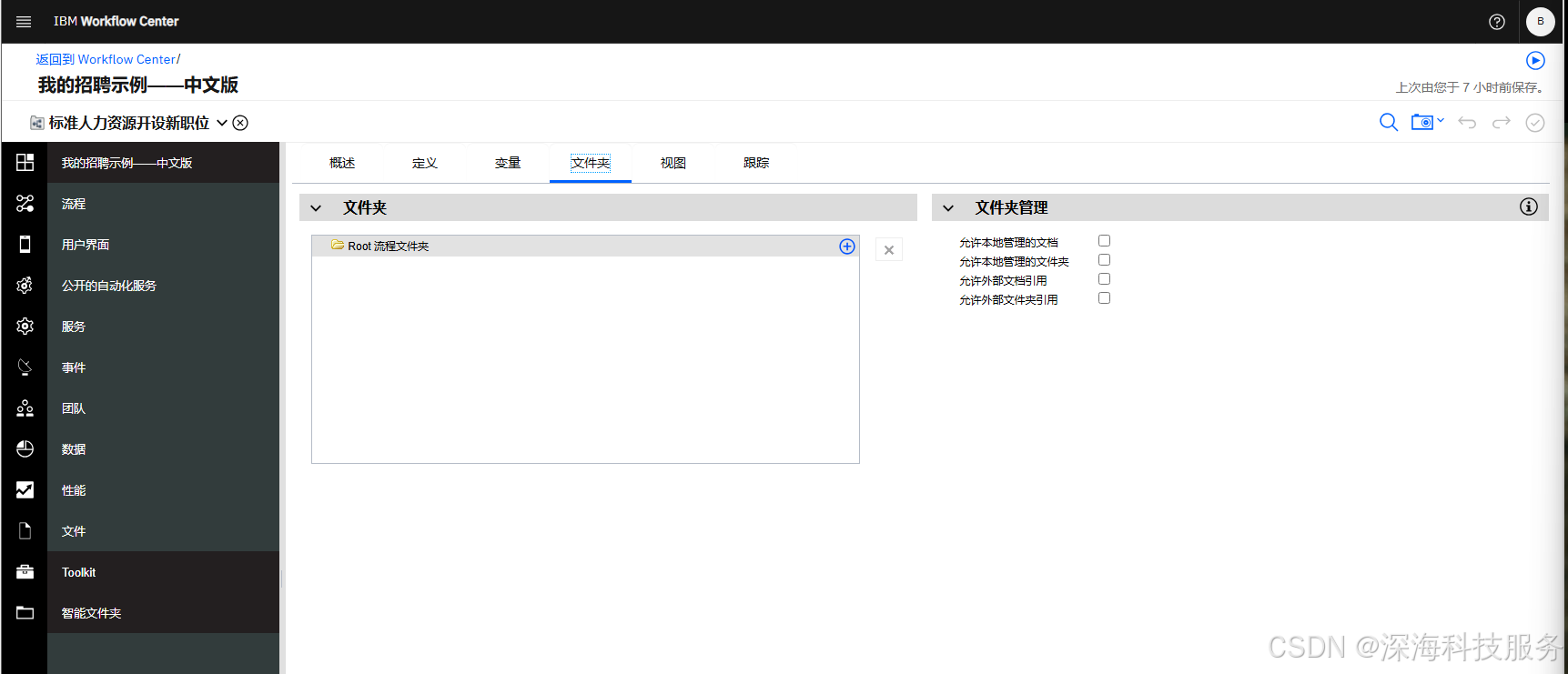Enable 允许外部文件夹引用 checkbox
This screenshot has height=674, width=1568.
pos(1104,298)
